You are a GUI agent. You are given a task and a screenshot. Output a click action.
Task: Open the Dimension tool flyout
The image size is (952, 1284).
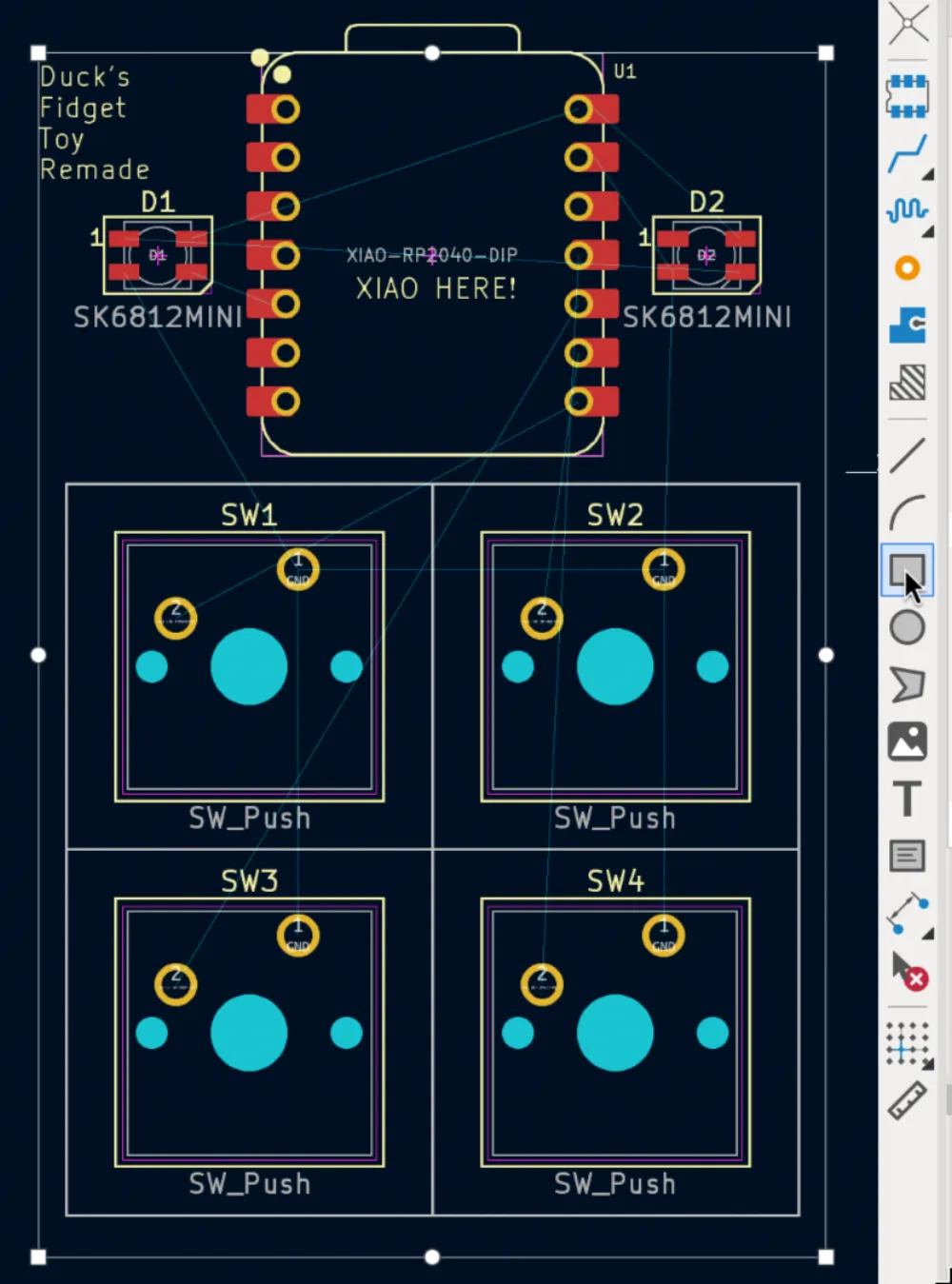907,913
